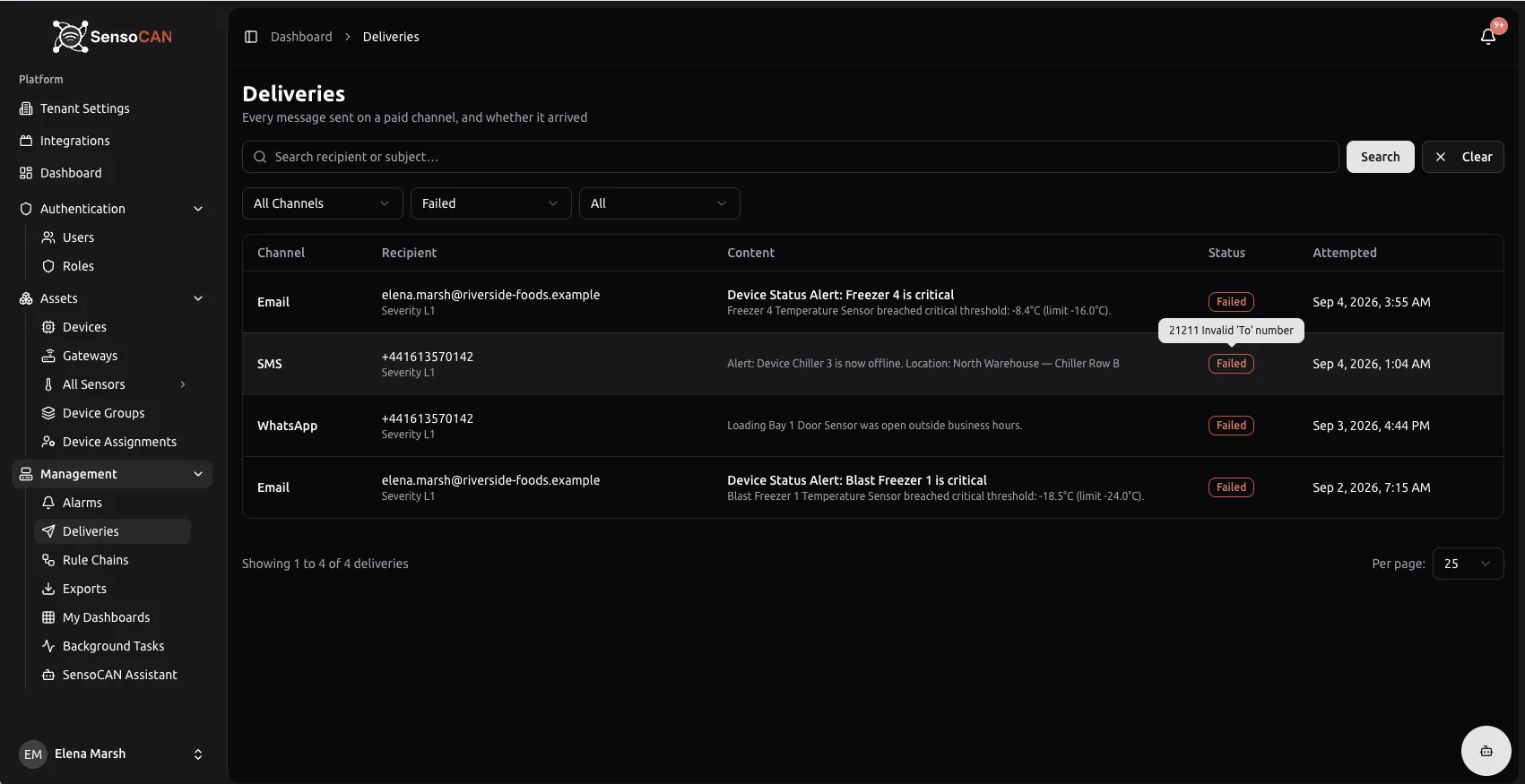Click 'Device Status Alert: Freezer 4 is critical'
This screenshot has height=784, width=1525.
tap(841, 295)
